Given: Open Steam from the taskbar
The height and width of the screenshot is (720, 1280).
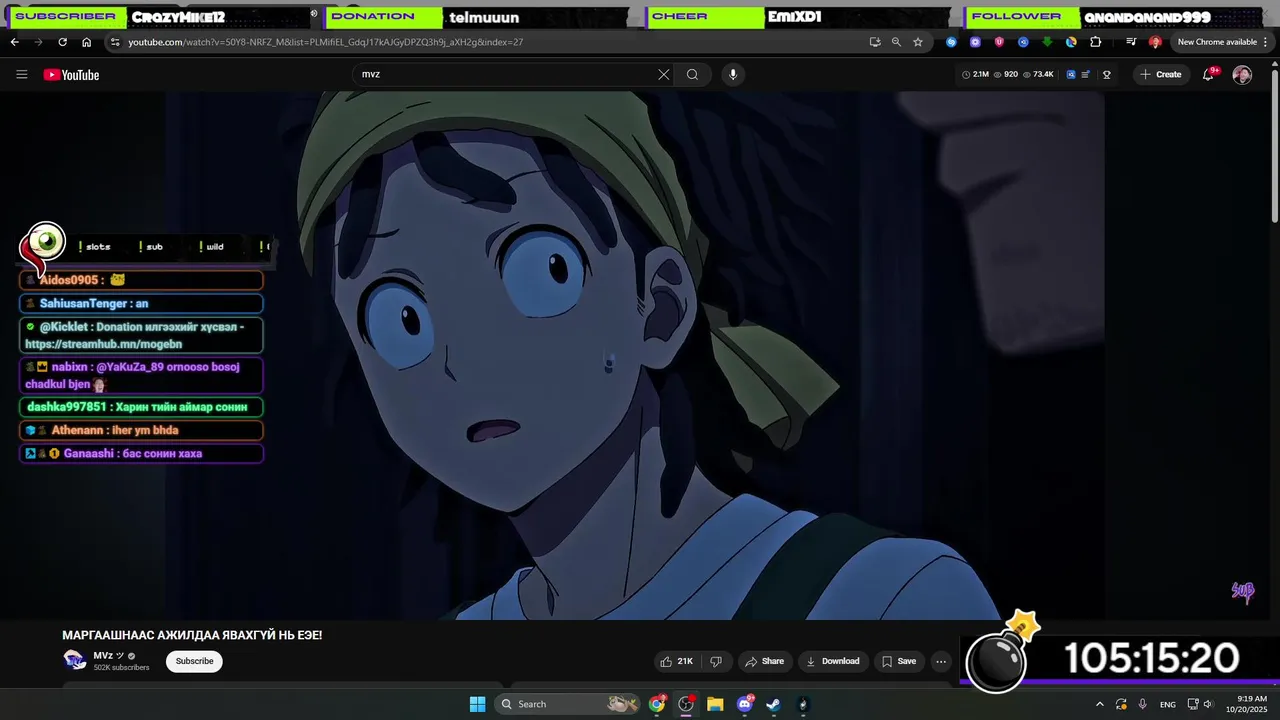Looking at the screenshot, I should 773,704.
